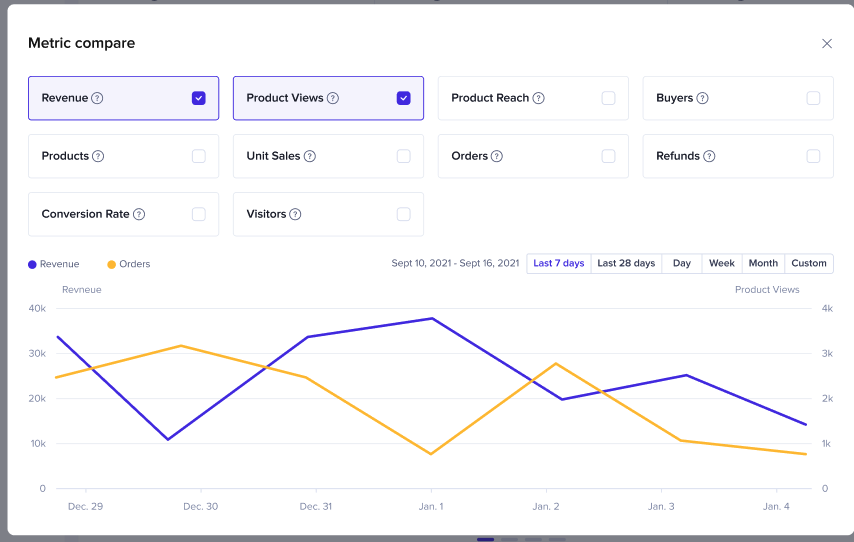Switch to the Last 28 days range
This screenshot has width=854, height=542.
pyautogui.click(x=626, y=263)
